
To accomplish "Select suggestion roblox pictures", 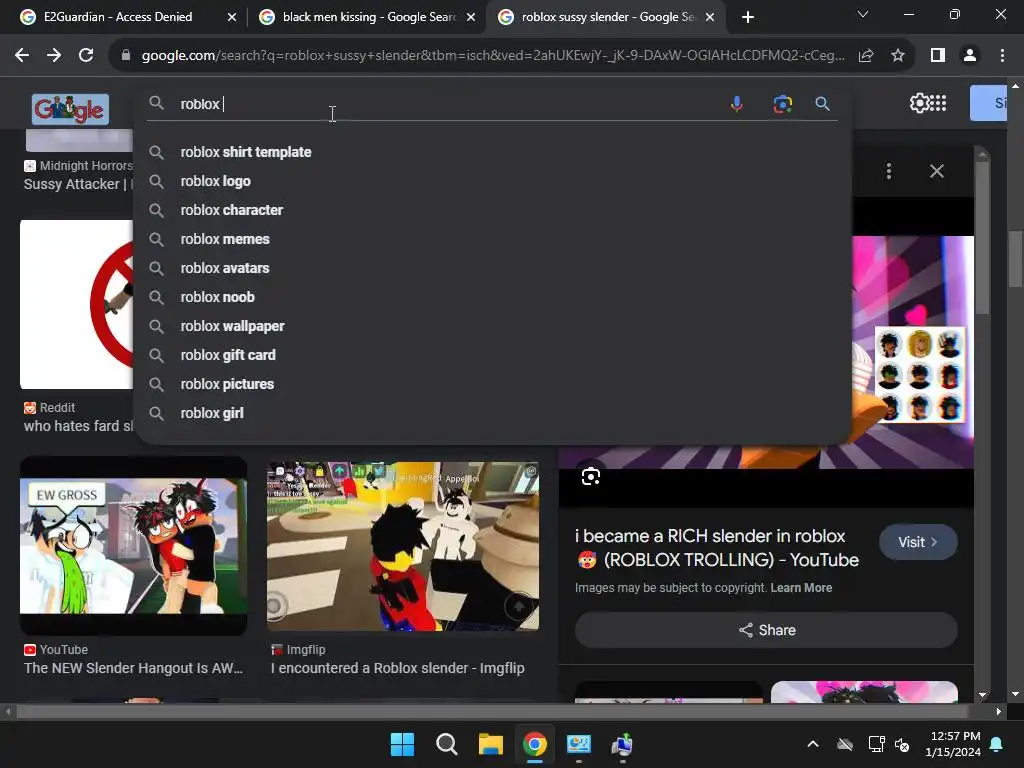I will coord(493,384).
